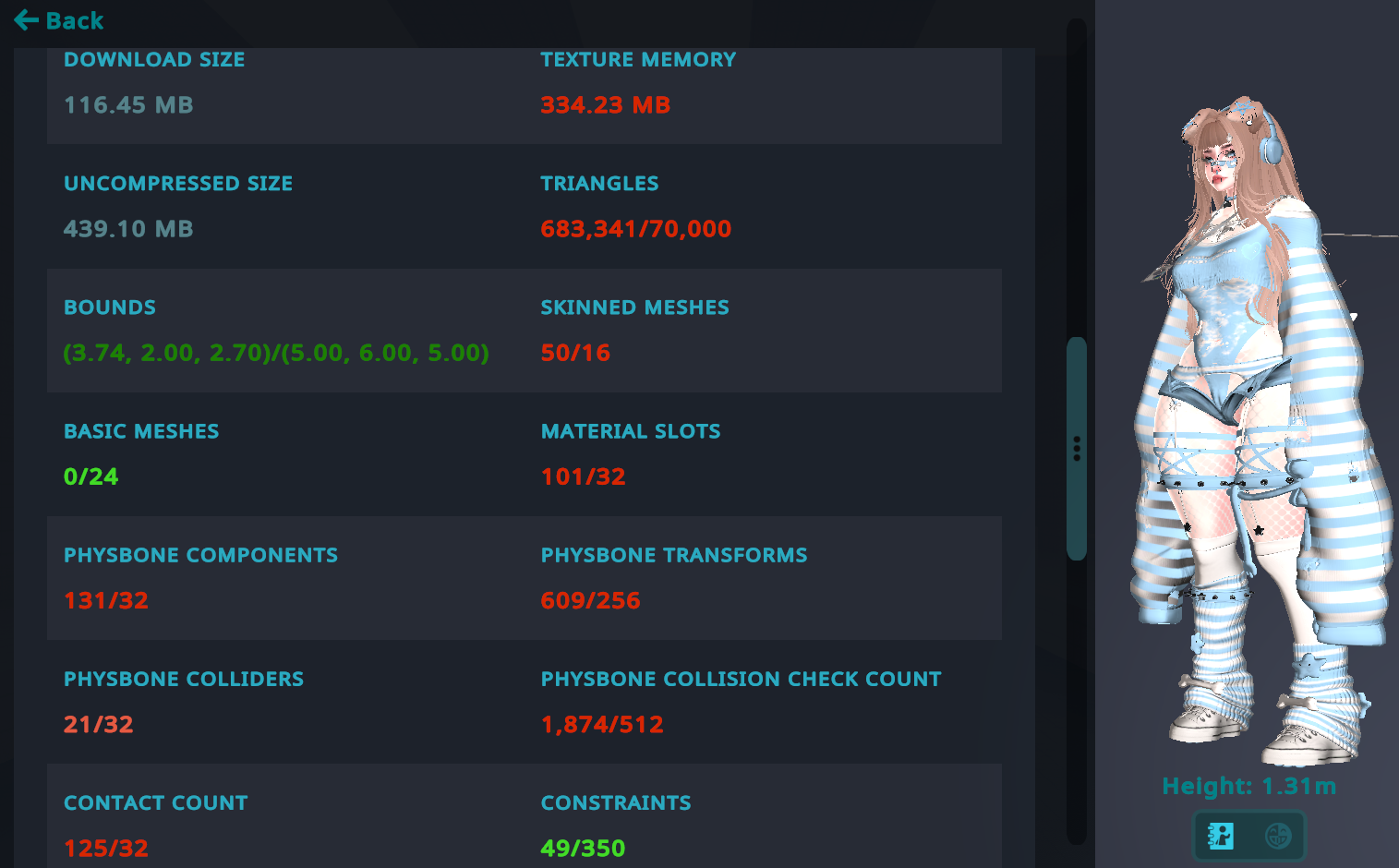Screen dimensions: 1399x868
Task: Click the vertical scrollbar thumb
Action: 1077,449
